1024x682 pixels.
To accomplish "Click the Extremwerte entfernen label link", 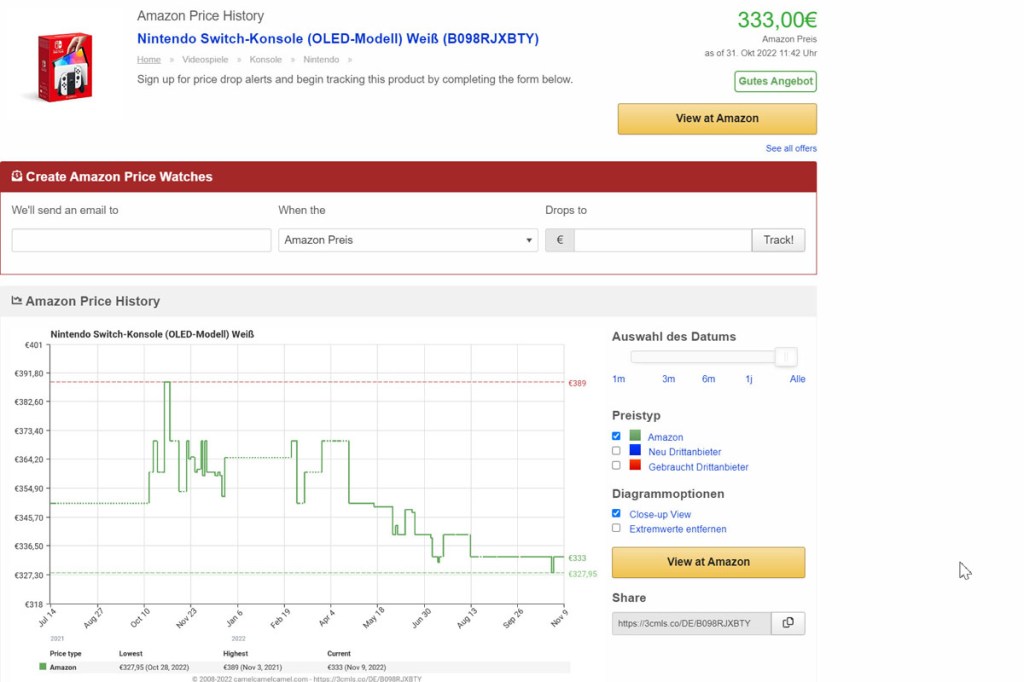I will coord(677,529).
